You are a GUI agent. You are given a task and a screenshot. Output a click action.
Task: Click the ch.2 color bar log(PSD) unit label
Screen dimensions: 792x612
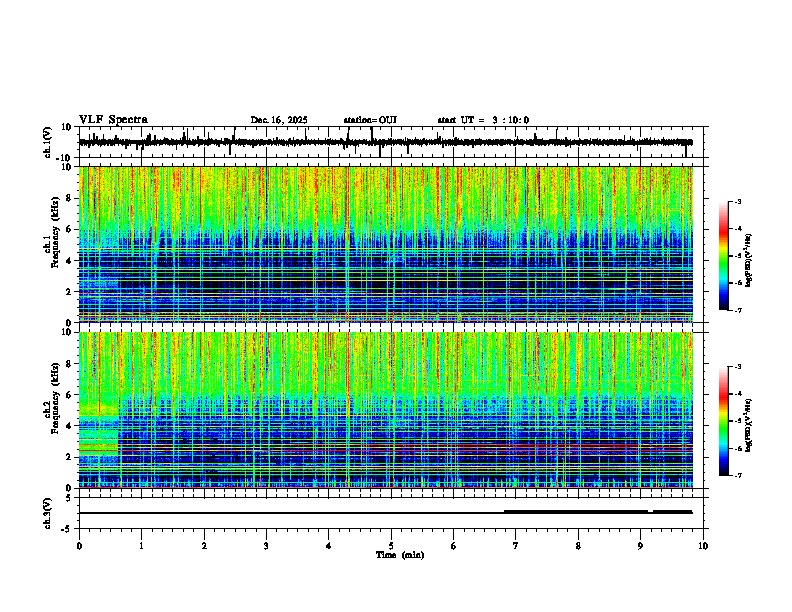[x=749, y=425]
